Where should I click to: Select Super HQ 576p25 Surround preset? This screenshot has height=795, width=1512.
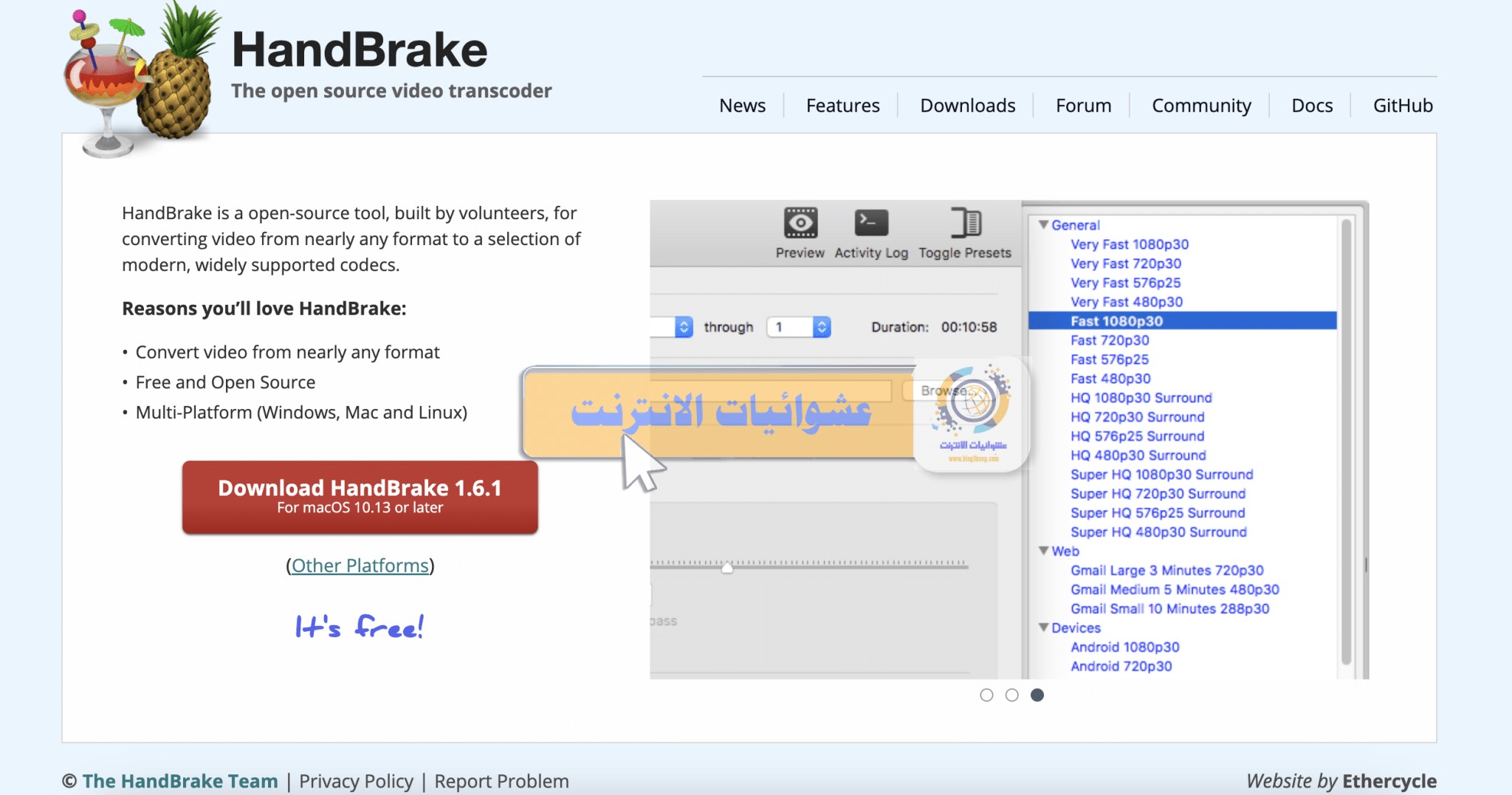(x=1158, y=513)
